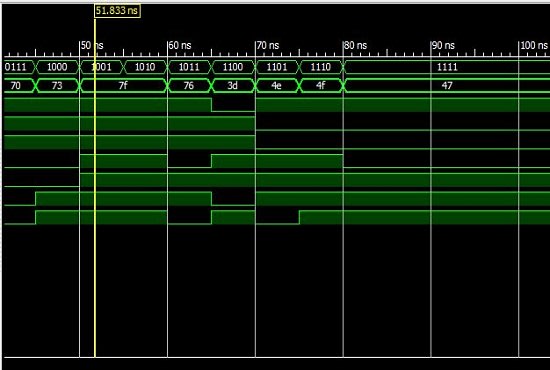550x370 pixels.
Task: Click the hex value 4e
Action: pyautogui.click(x=276, y=86)
